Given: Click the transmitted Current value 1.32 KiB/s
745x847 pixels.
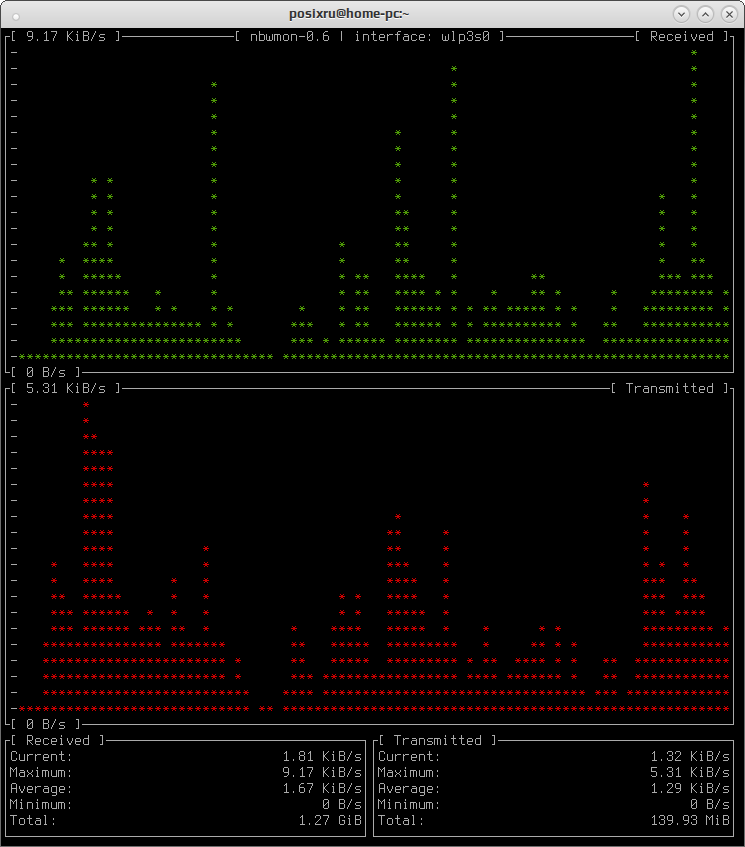Looking at the screenshot, I should [x=690, y=756].
